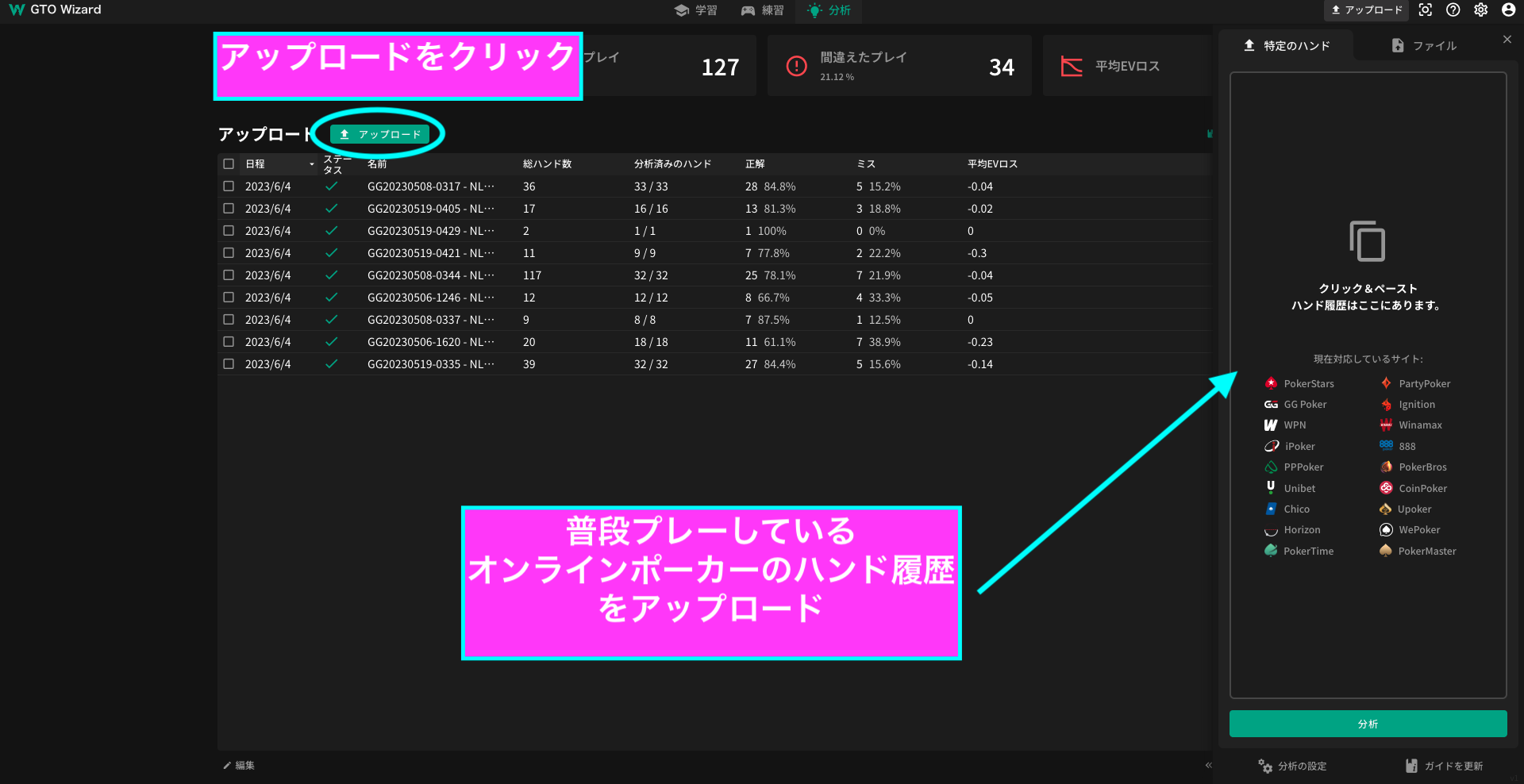
Task: Check the GG20230519-0405 row checkbox
Action: [x=229, y=209]
